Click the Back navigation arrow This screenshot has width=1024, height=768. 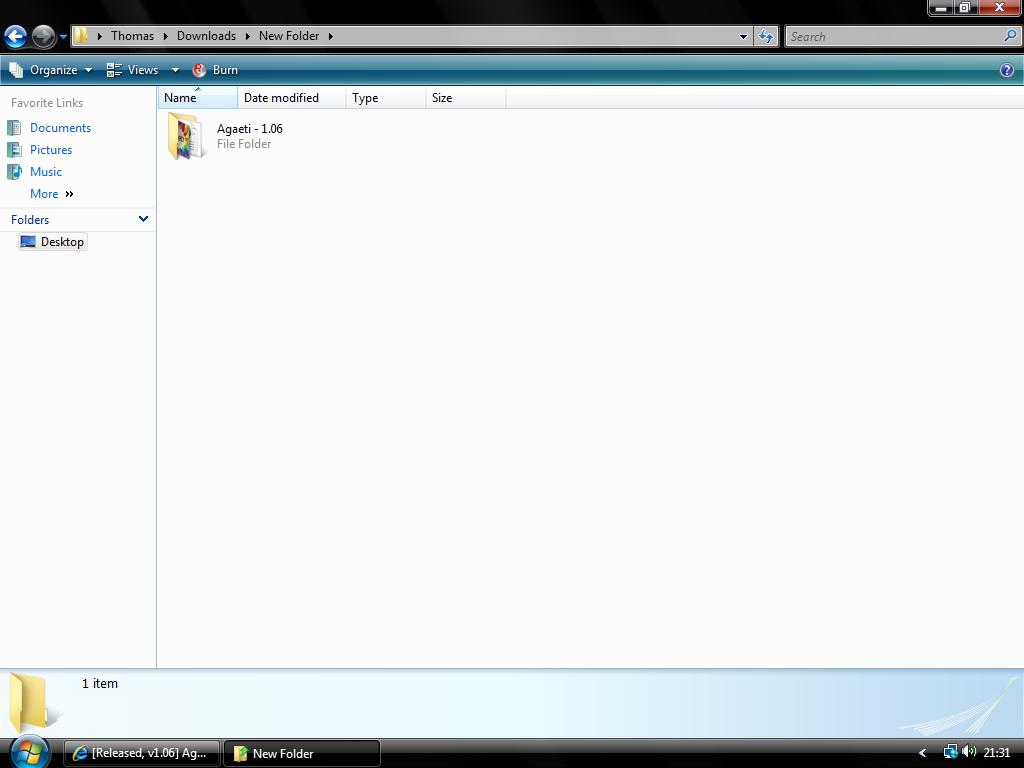[x=15, y=37]
